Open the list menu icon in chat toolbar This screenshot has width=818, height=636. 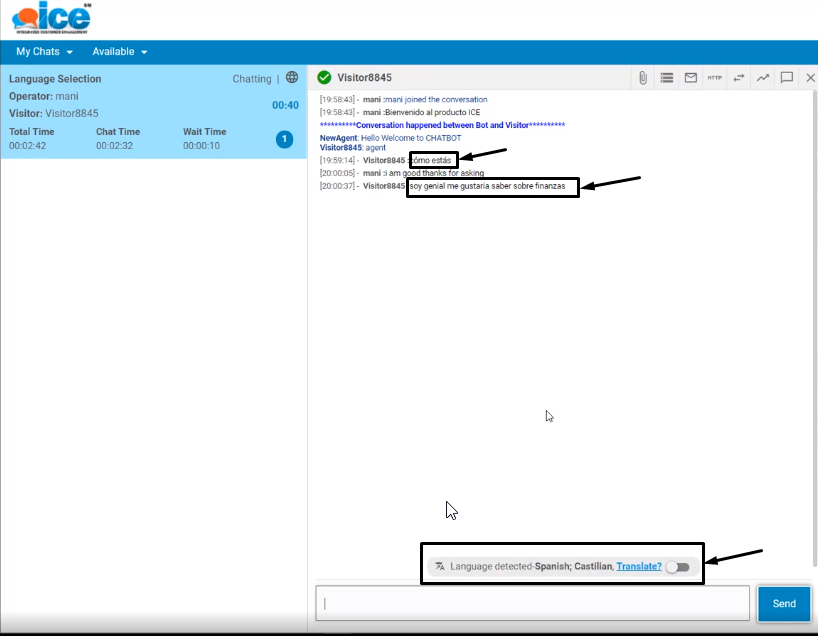click(x=667, y=78)
